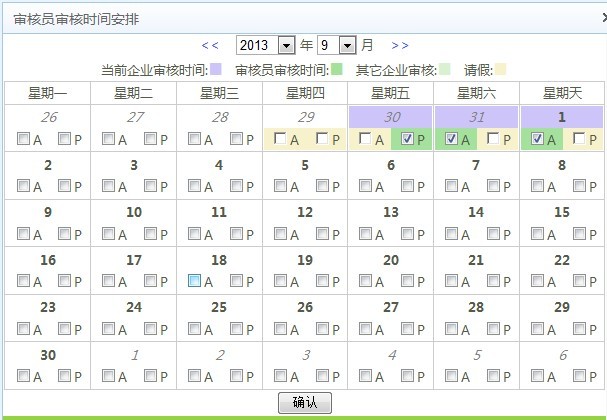Click the date number 25
The height and width of the screenshot is (420, 607).
coord(219,307)
